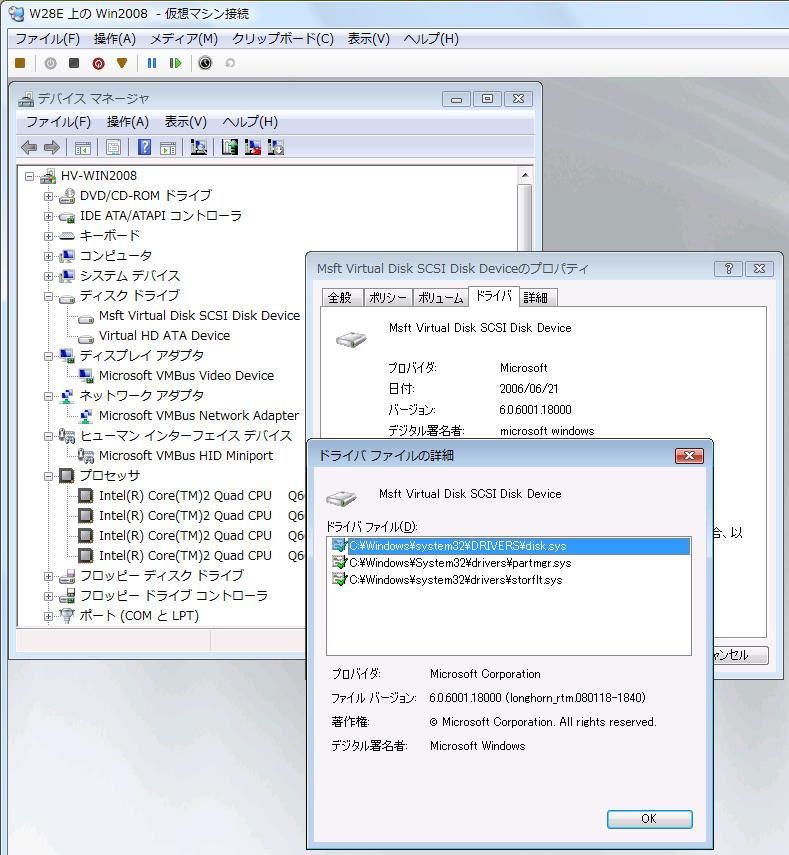This screenshot has height=855, width=789.
Task: Click the orange Save state icon
Action: point(122,63)
